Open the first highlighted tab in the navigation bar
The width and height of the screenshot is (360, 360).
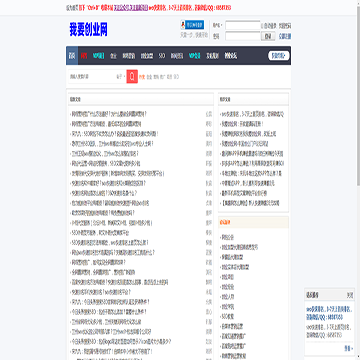(72, 56)
